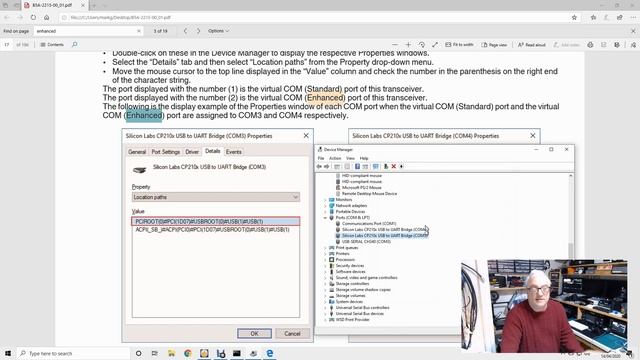Open File Explorer from taskbar

[171, 353]
